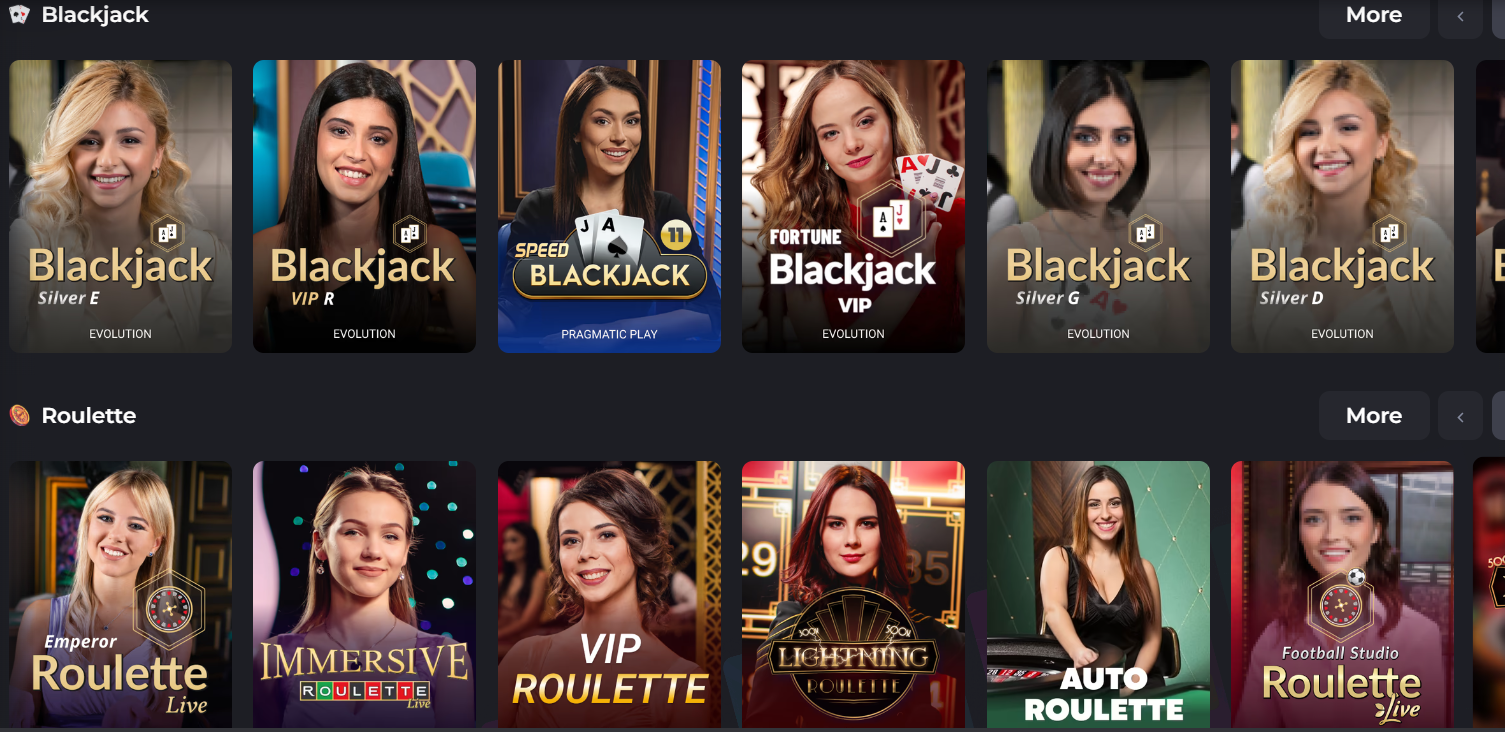Launch Lightning Roulette game
Viewport: 1505px width, 732px height.
(x=853, y=594)
